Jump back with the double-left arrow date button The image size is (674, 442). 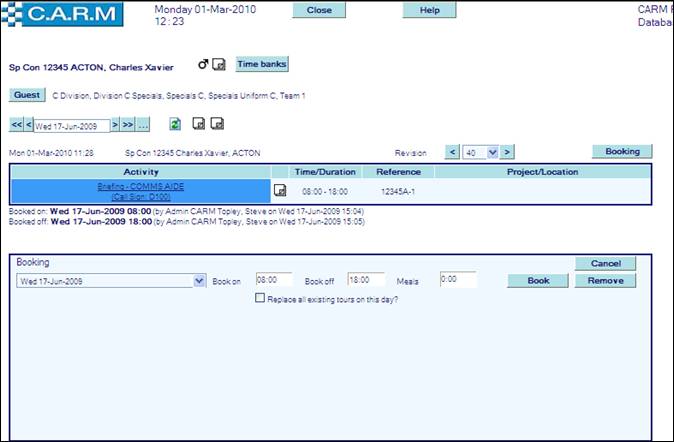[16, 125]
